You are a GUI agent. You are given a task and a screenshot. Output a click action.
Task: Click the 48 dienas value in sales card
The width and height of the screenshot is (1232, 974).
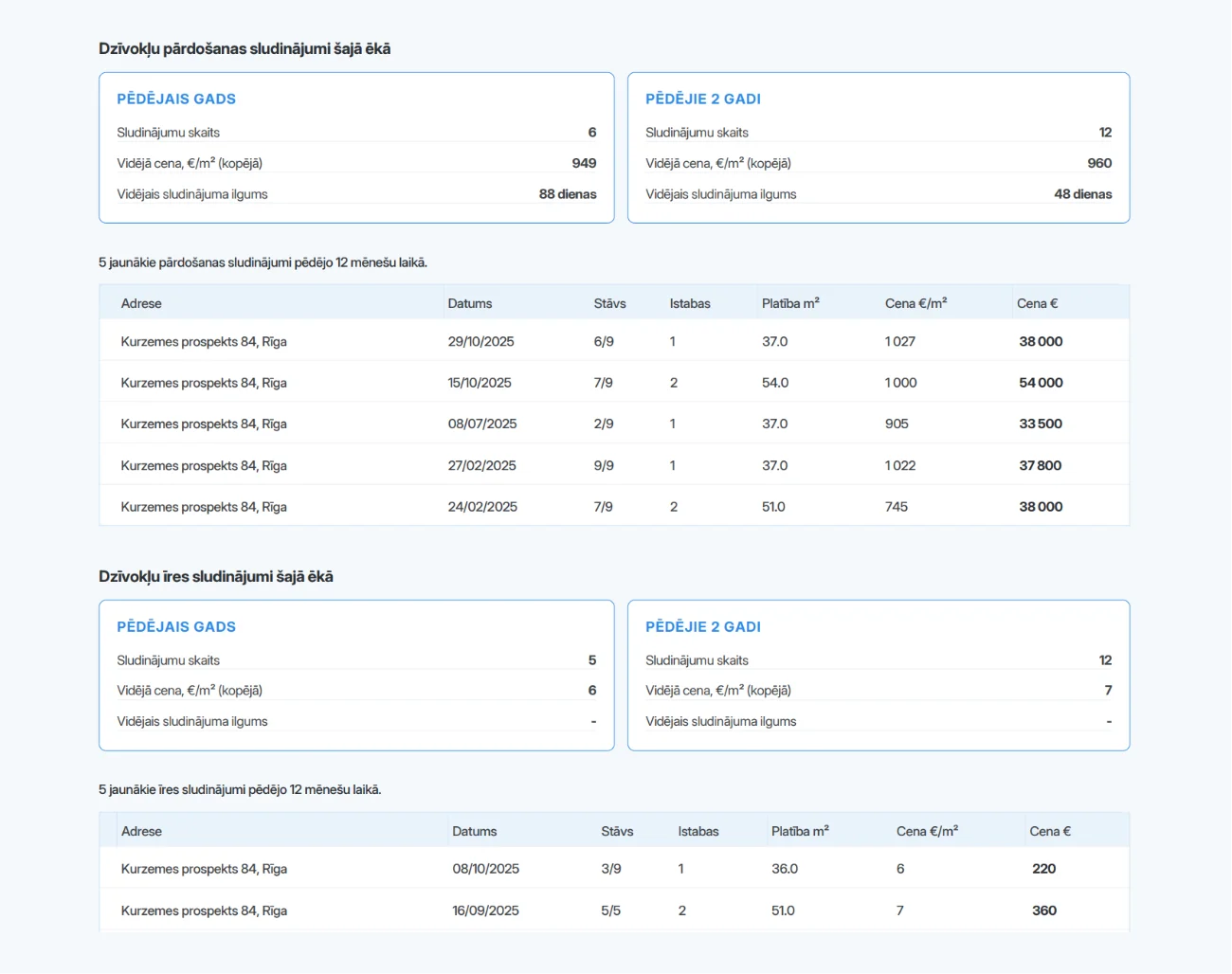tap(1082, 194)
